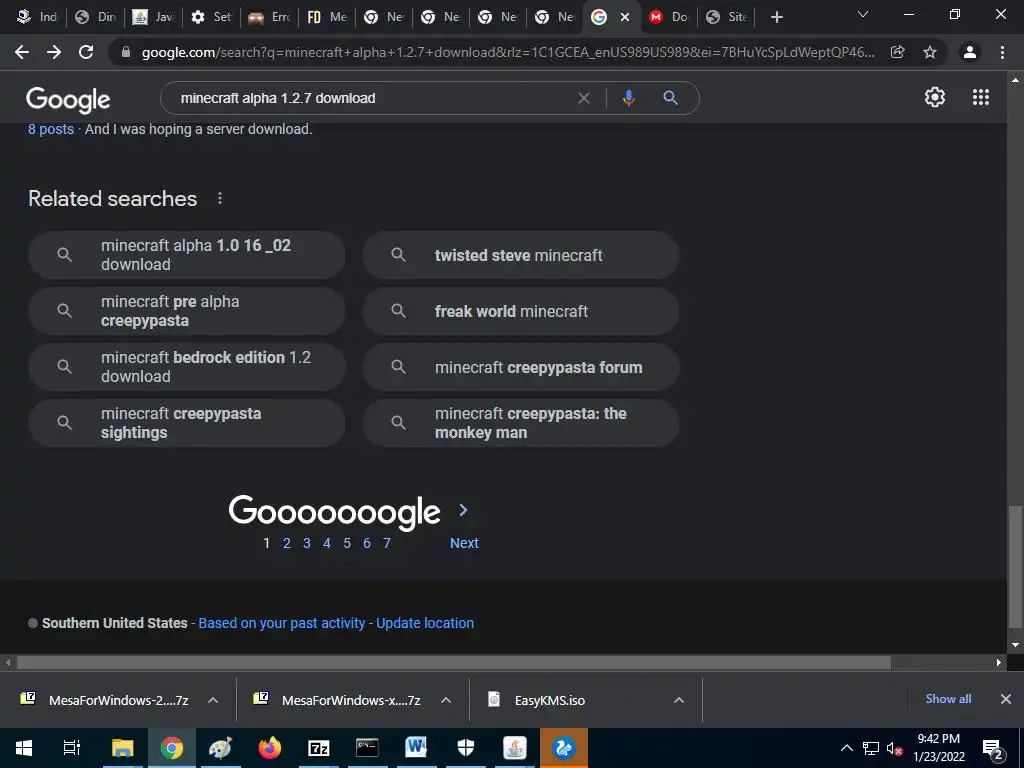Expand options for MesaForWindows-x....7z download
The width and height of the screenshot is (1024, 768).
(446, 700)
